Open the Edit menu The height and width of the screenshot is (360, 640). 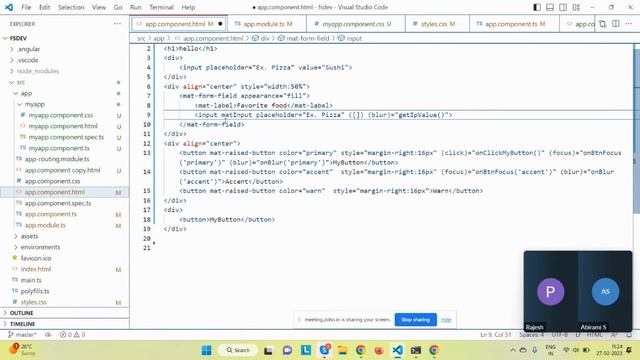(x=44, y=7)
